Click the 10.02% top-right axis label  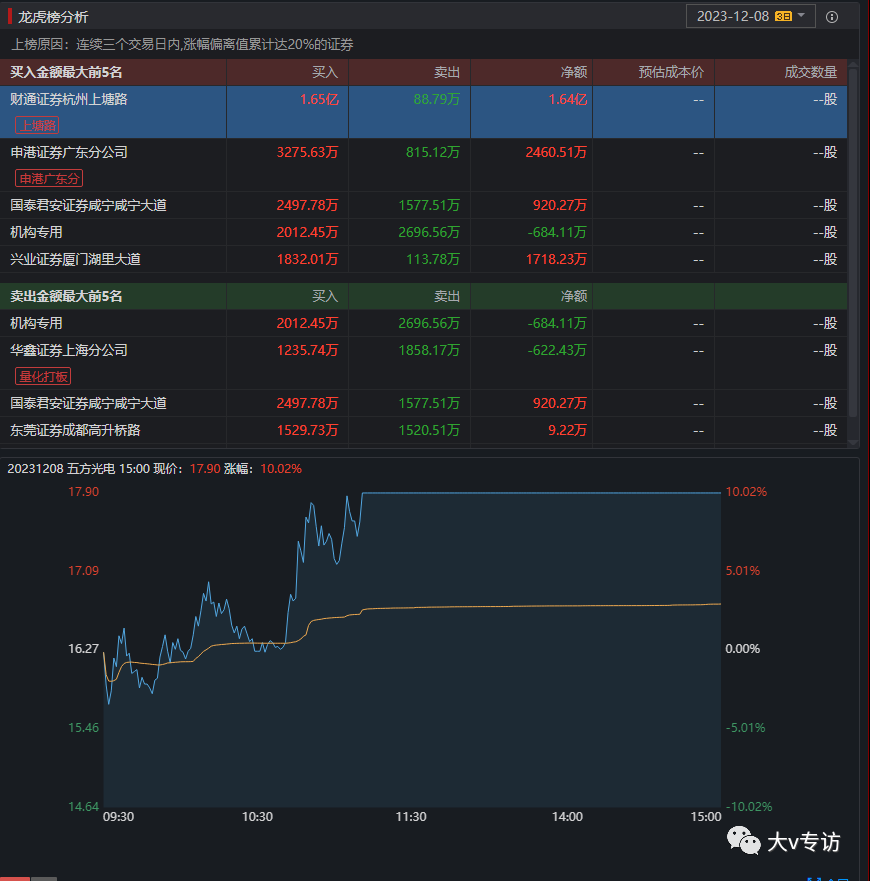pyautogui.click(x=746, y=492)
